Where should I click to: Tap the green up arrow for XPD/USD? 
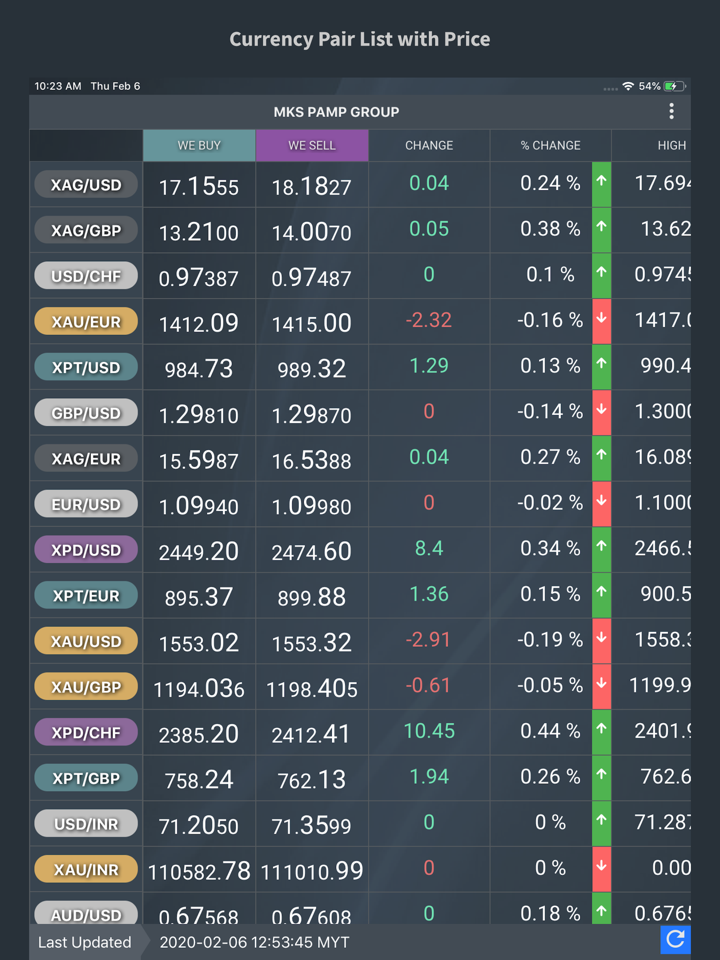coord(601,549)
